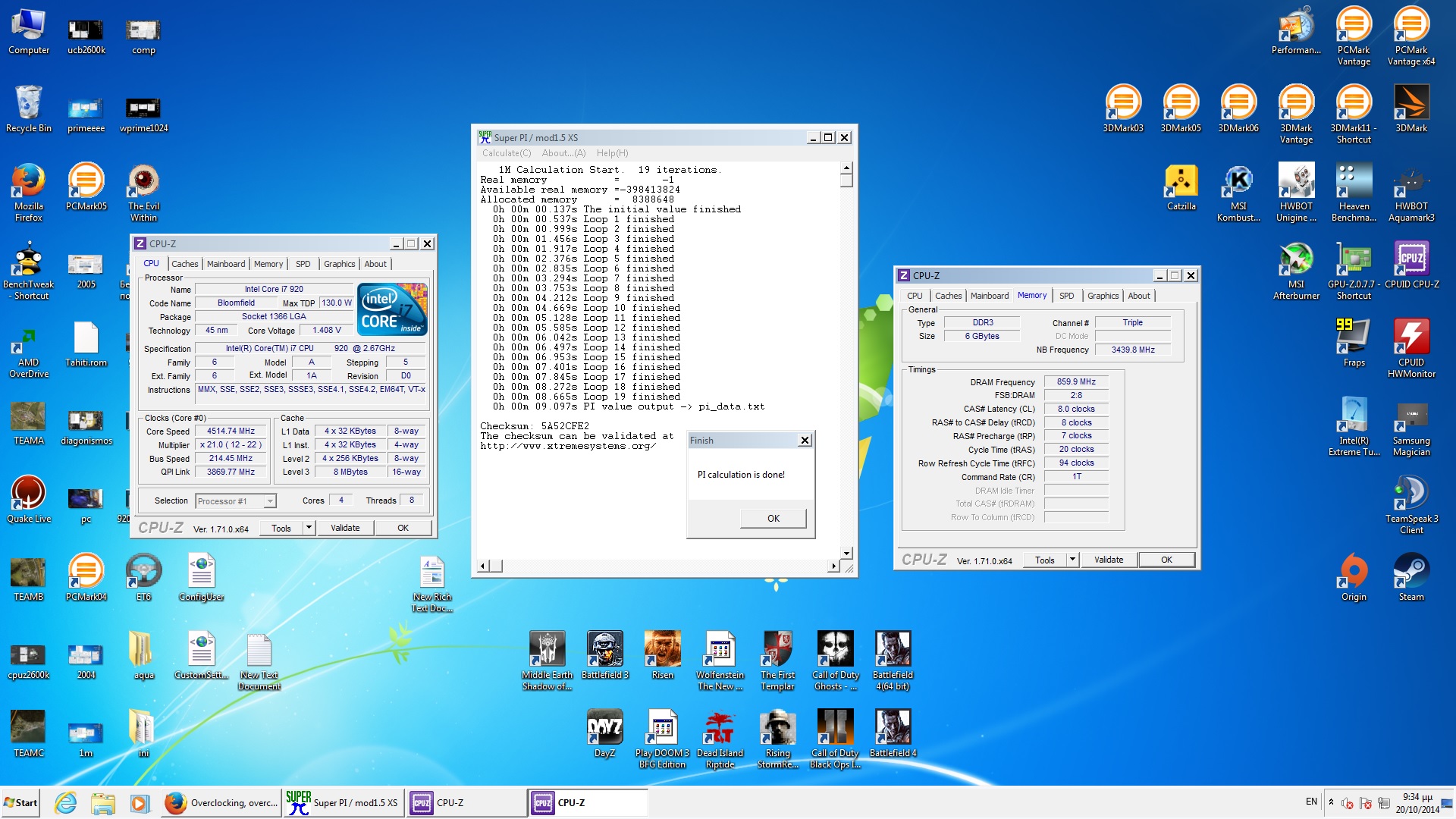Launch CPUID HWMonitor from the desktop
The height and width of the screenshot is (819, 1456).
click(x=1411, y=348)
